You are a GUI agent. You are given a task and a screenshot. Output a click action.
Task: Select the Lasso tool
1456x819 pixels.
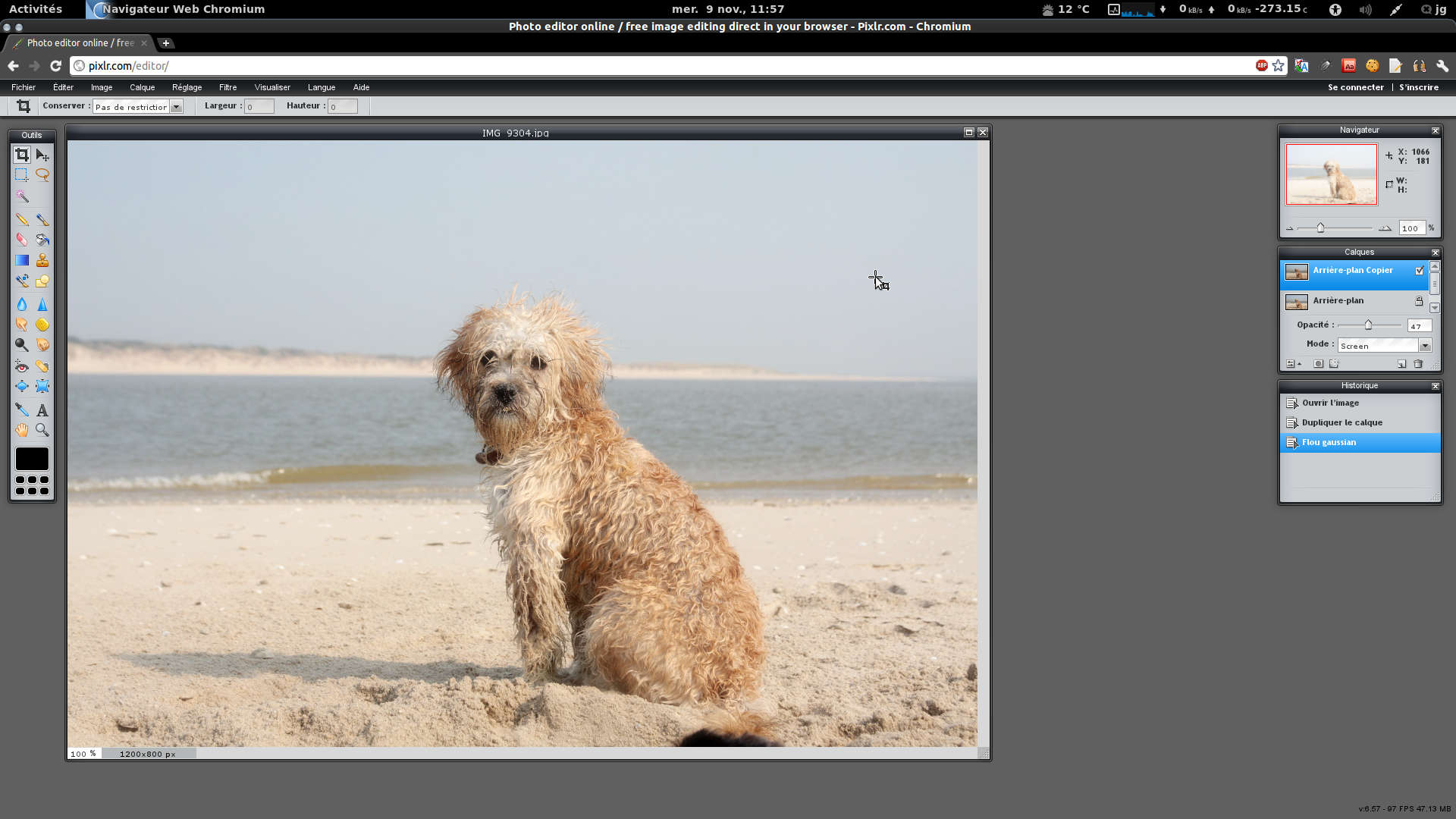coord(42,175)
